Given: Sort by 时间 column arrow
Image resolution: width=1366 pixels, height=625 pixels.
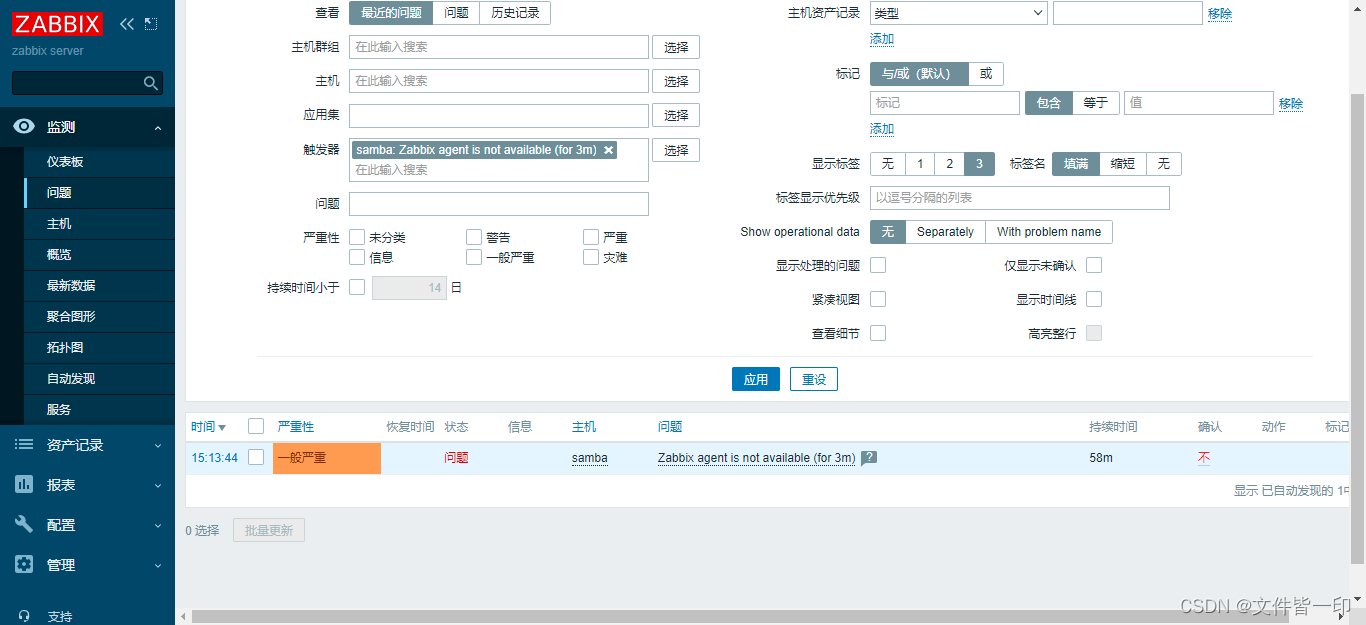Looking at the screenshot, I should tap(222, 428).
